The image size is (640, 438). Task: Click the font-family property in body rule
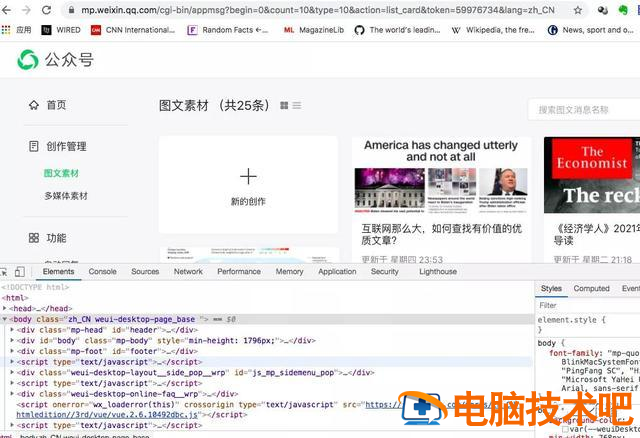pyautogui.click(x=576, y=353)
